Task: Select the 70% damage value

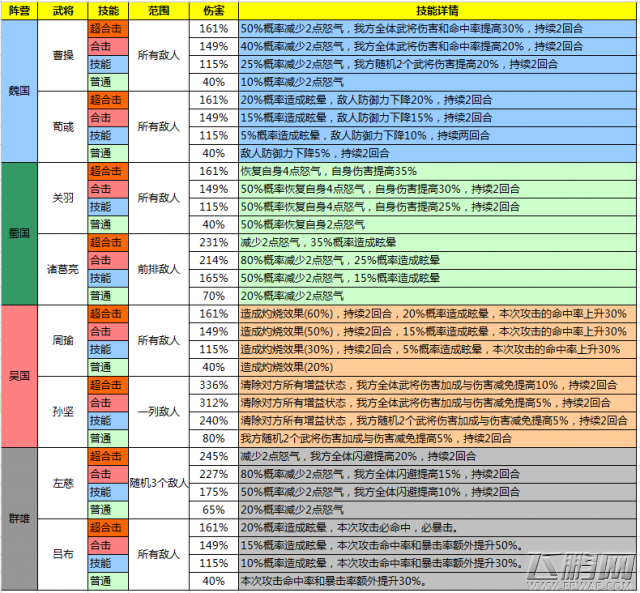Action: click(214, 296)
